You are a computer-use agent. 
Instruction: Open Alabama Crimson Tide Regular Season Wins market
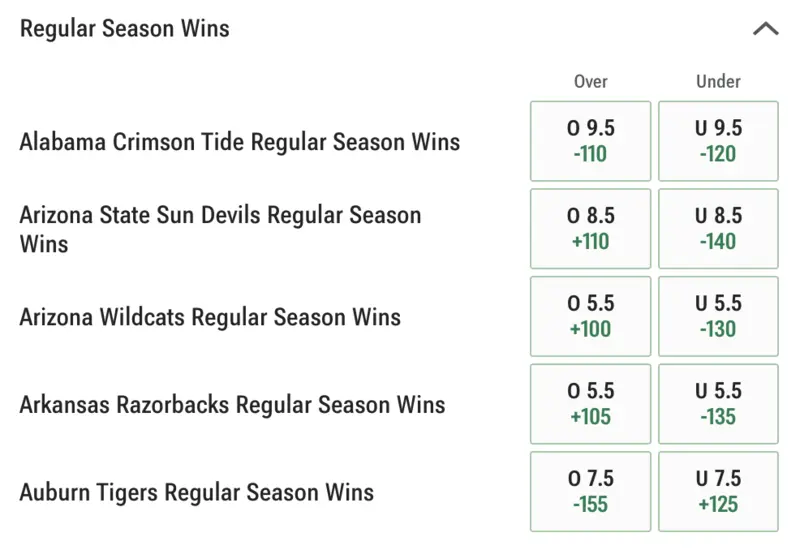240,141
